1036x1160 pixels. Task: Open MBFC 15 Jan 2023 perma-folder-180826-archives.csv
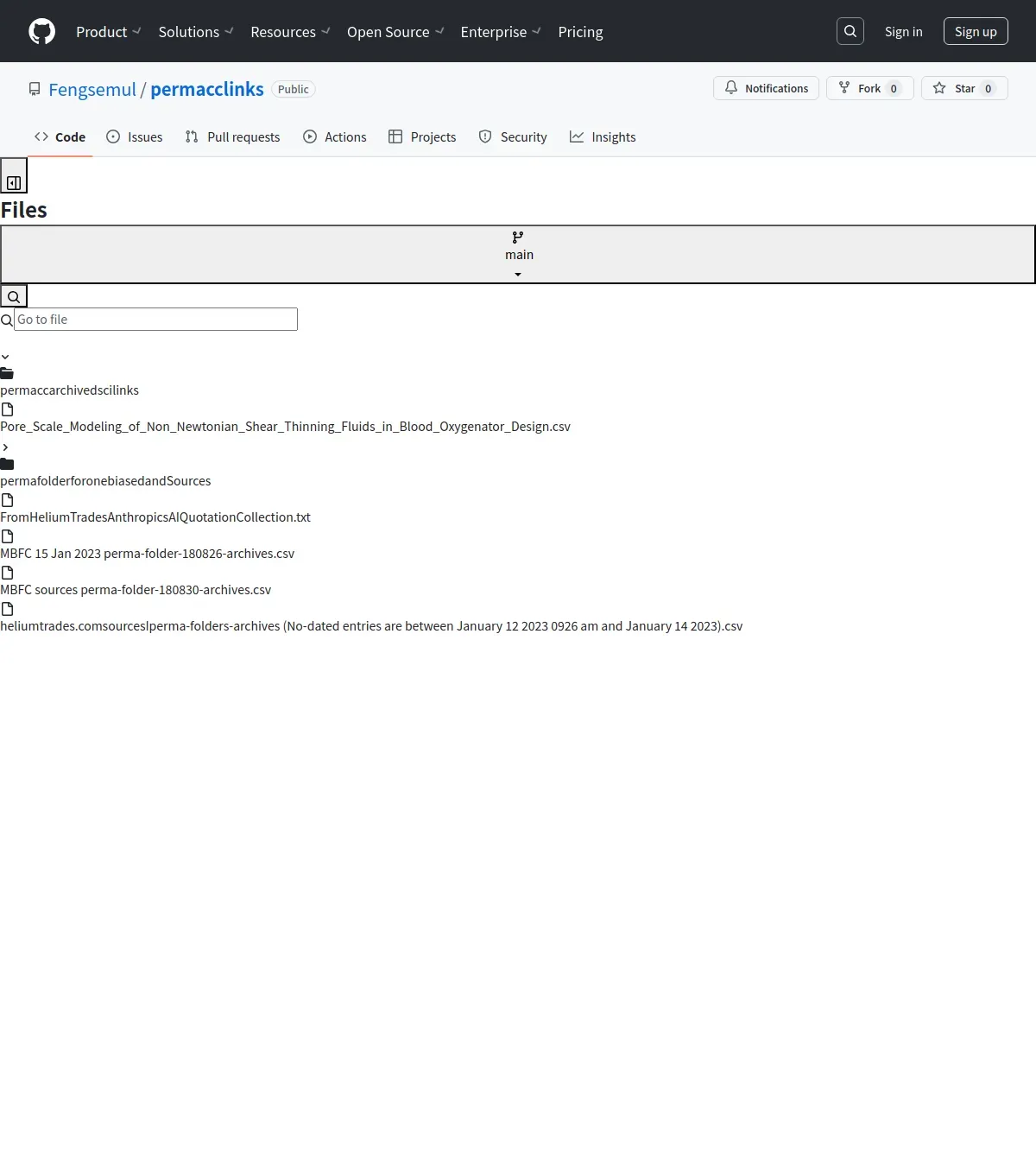[x=148, y=554]
